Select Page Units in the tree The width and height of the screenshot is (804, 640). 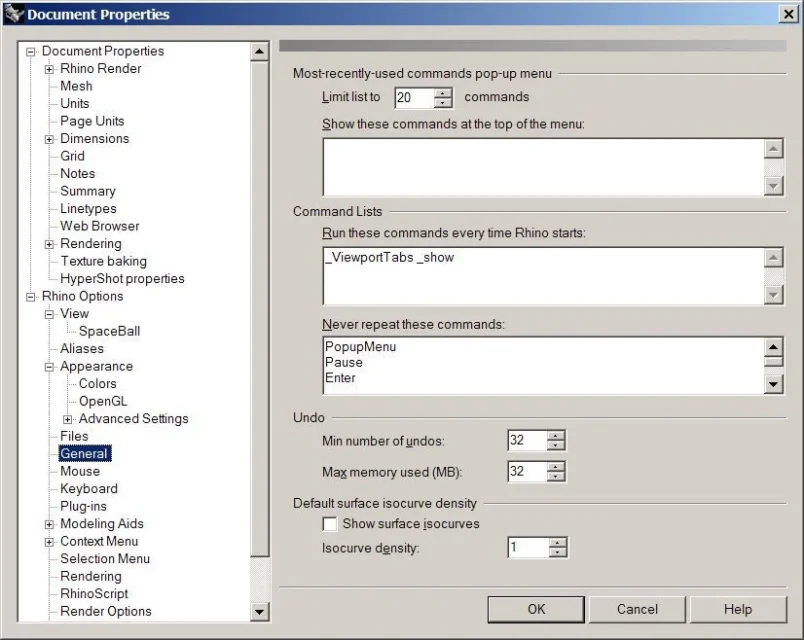click(92, 121)
